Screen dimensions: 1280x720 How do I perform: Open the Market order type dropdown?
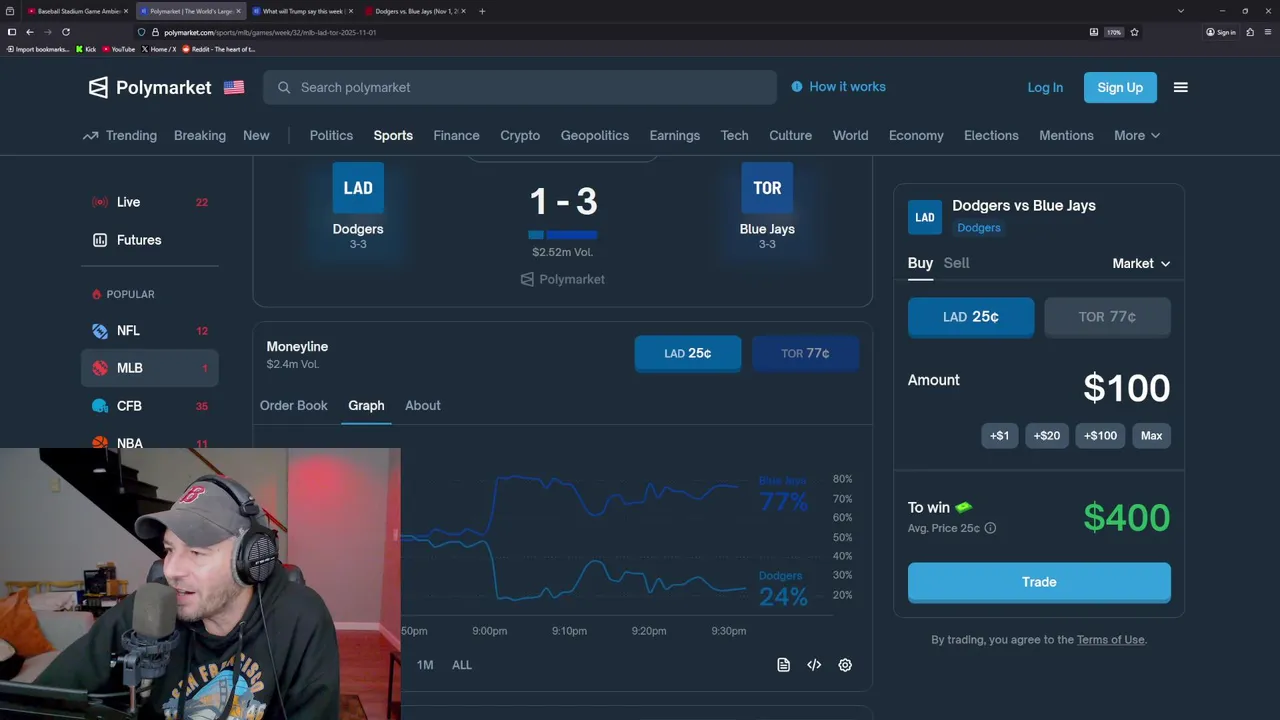coord(1141,263)
